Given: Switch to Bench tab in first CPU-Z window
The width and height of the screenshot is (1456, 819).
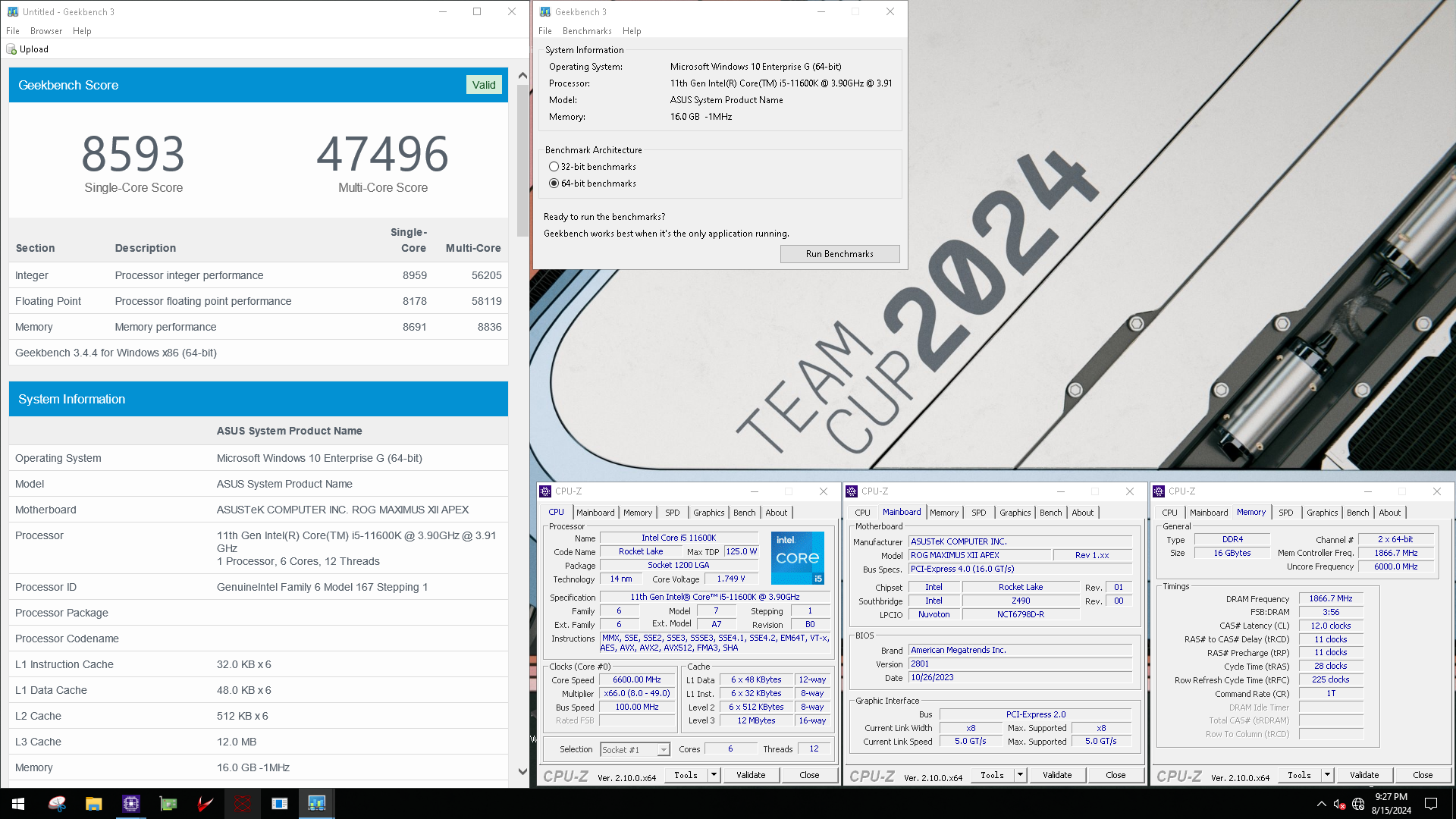Looking at the screenshot, I should point(745,513).
